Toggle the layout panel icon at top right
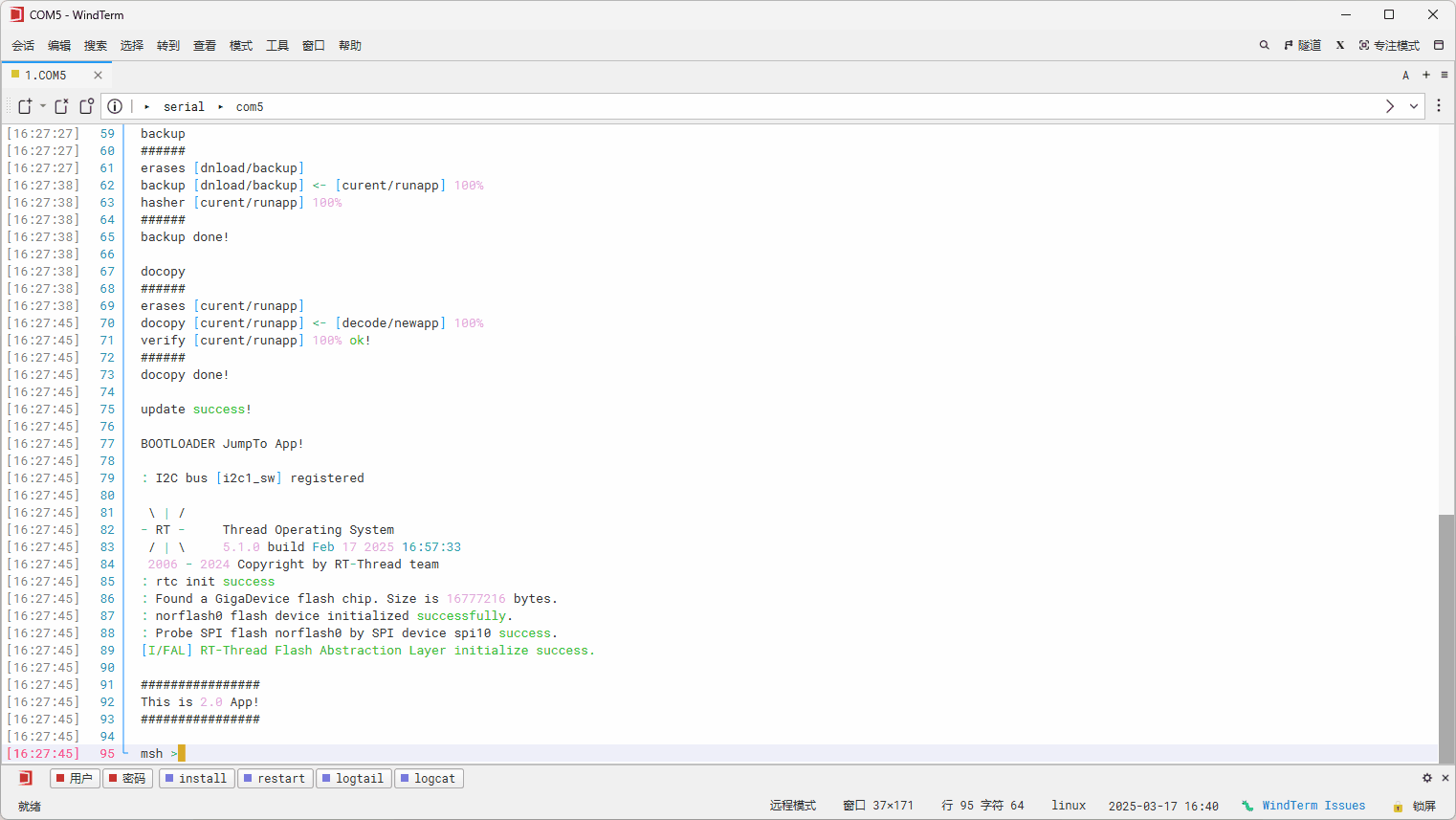1456x820 pixels. click(x=1438, y=45)
